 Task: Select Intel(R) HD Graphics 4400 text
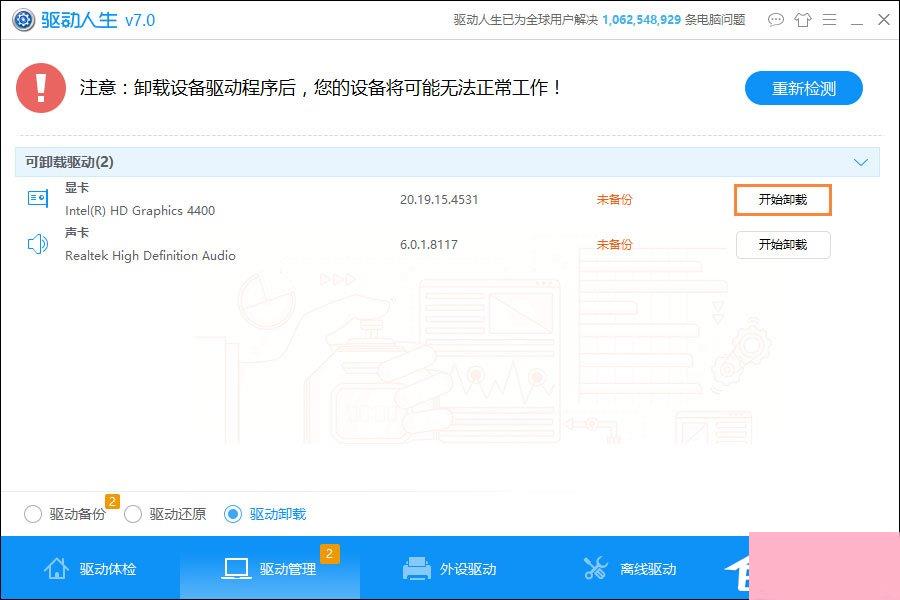pos(140,211)
